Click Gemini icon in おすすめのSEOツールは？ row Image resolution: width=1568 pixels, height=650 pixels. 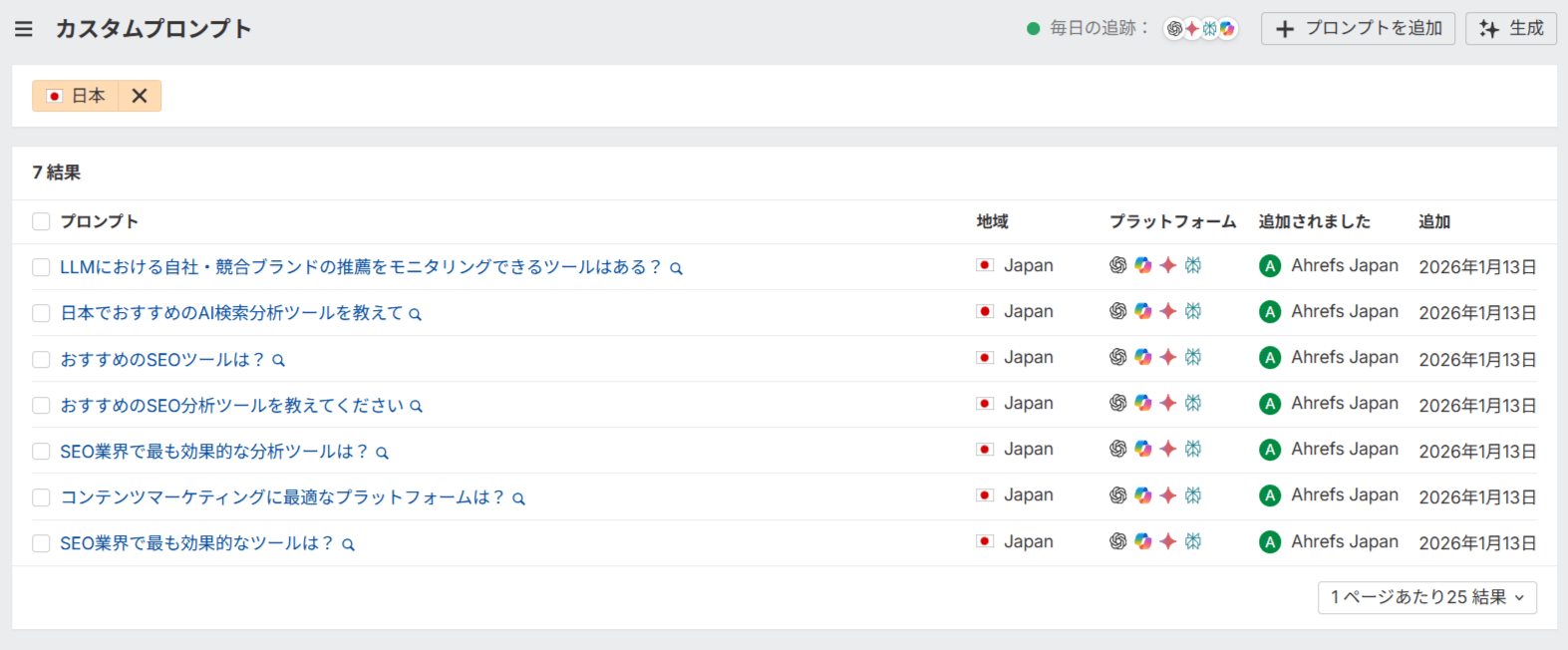pyautogui.click(x=1168, y=357)
